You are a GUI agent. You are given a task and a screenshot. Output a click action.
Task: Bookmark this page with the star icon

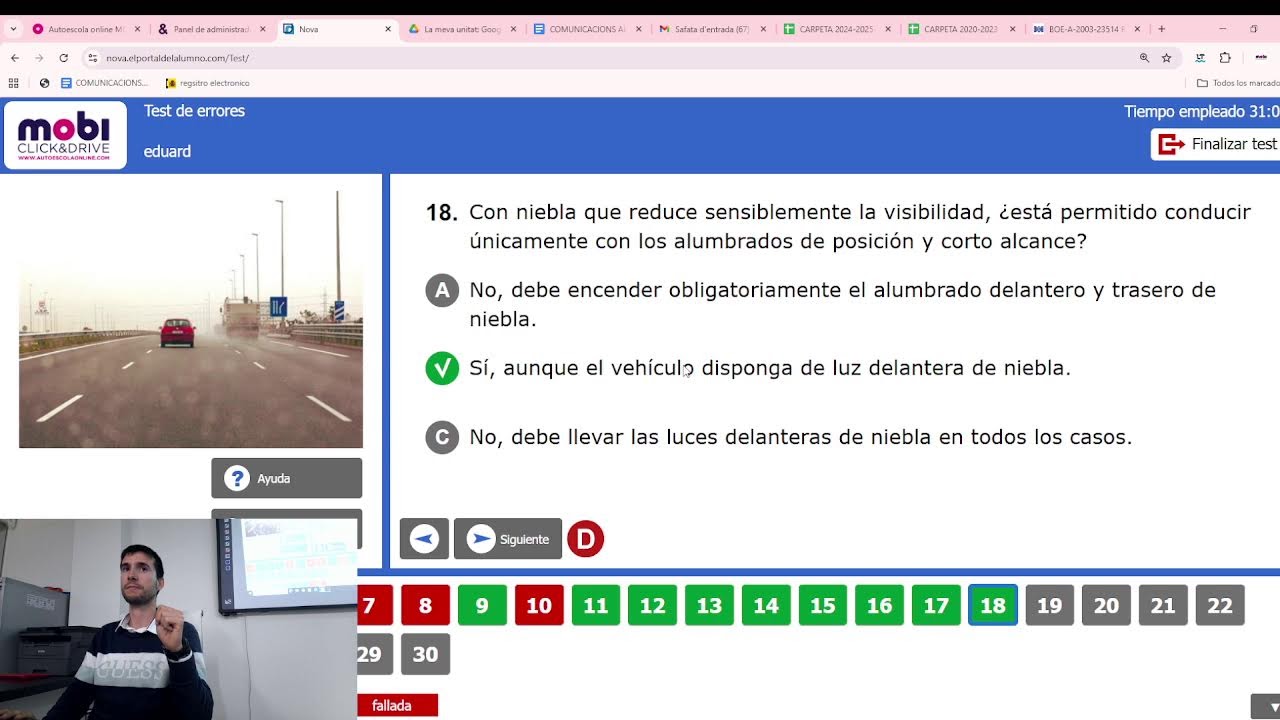point(1166,58)
